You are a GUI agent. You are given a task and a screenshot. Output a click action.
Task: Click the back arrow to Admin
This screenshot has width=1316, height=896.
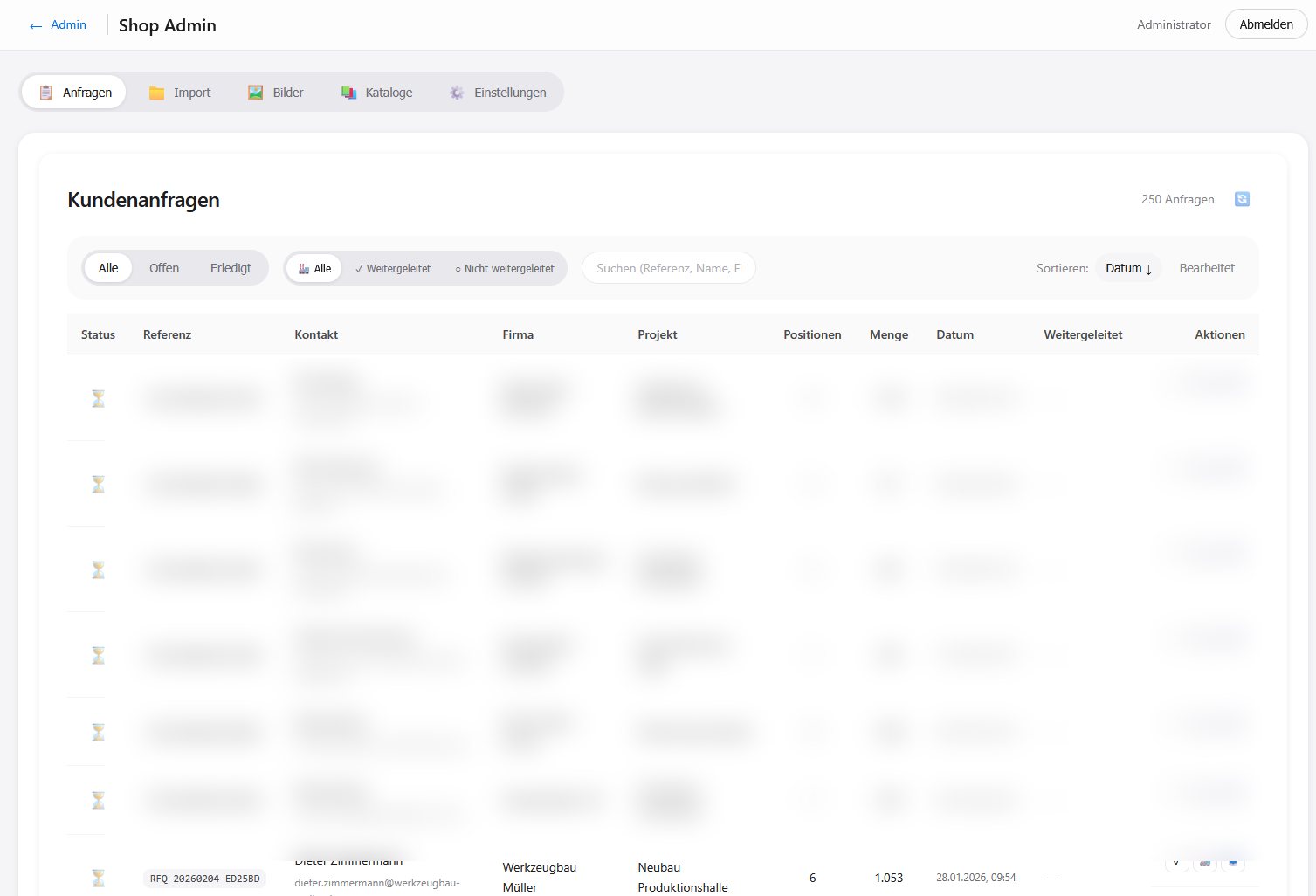pyautogui.click(x=36, y=25)
